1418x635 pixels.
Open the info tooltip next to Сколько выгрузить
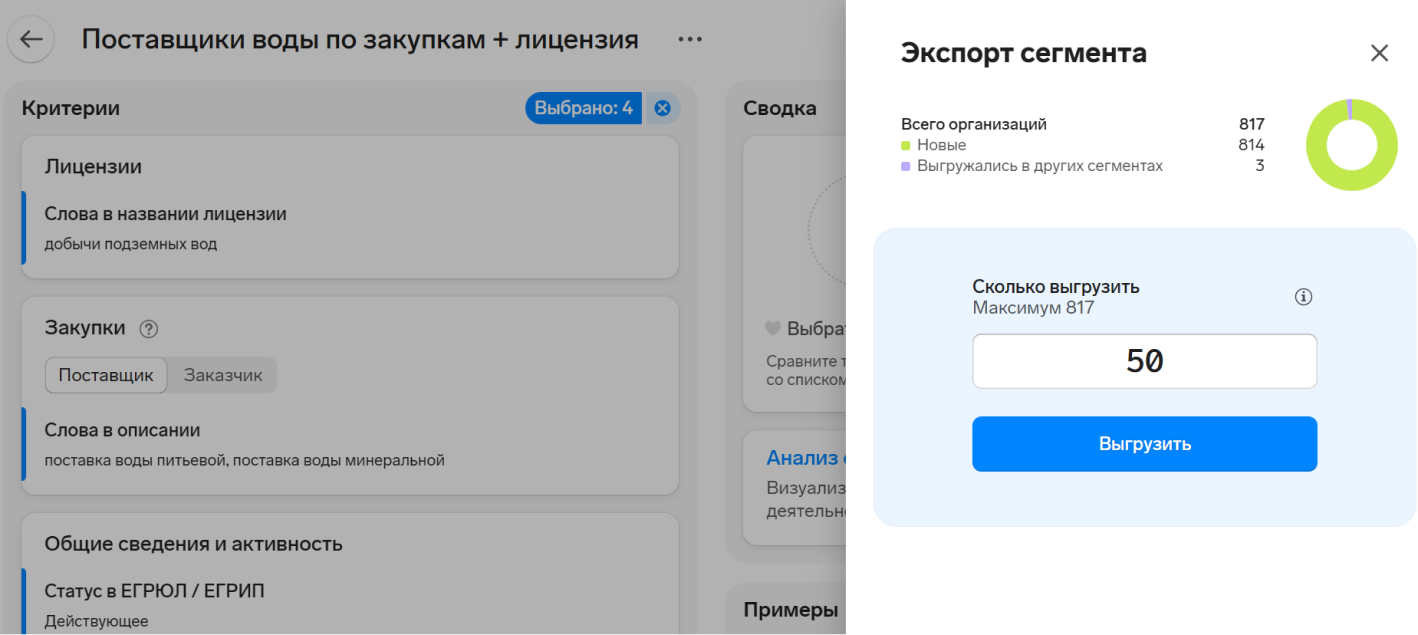coord(1303,297)
